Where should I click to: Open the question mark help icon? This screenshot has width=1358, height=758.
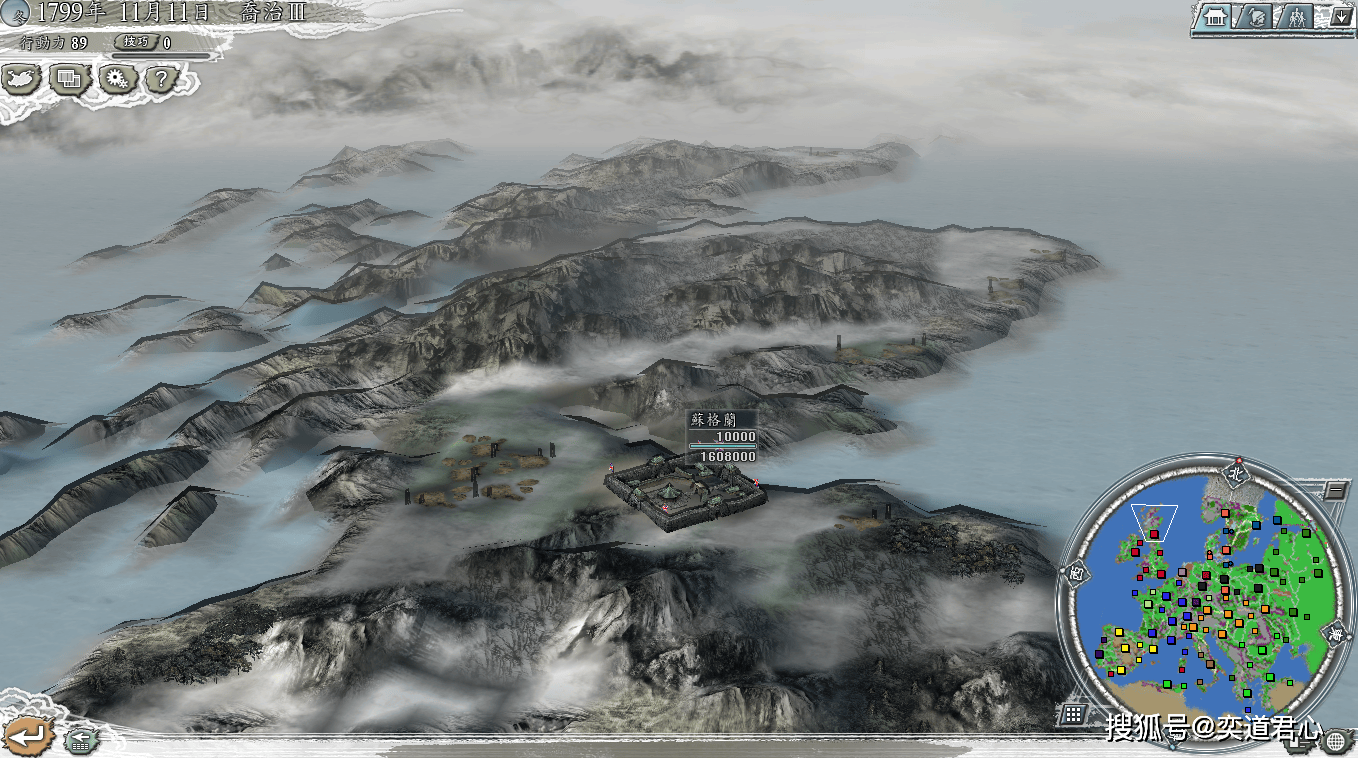pyautogui.click(x=161, y=78)
